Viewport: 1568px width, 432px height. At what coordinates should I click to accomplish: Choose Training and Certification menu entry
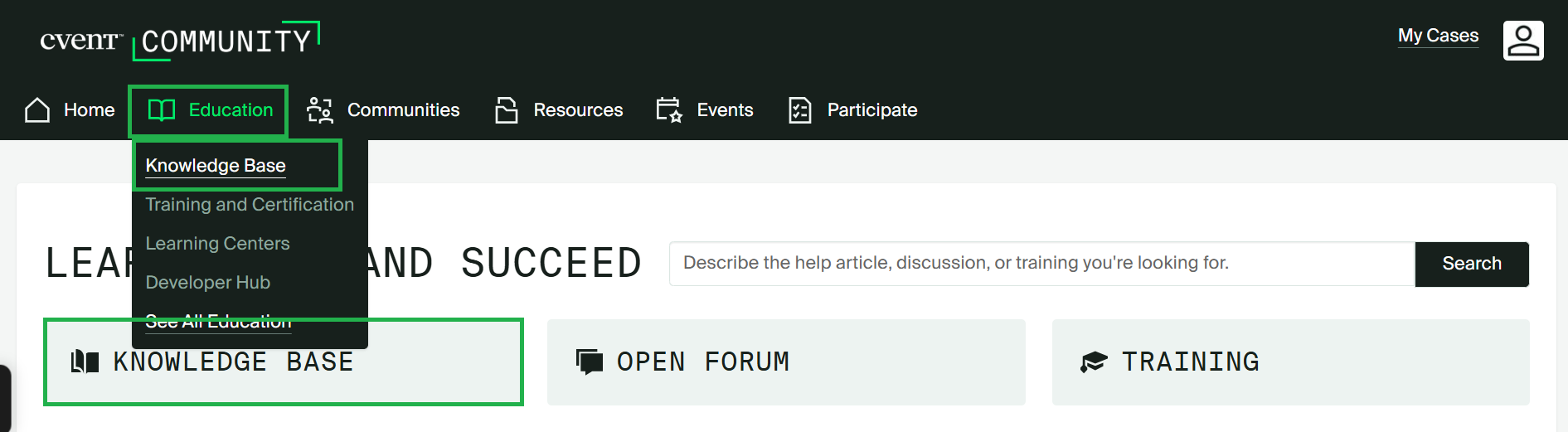[250, 205]
